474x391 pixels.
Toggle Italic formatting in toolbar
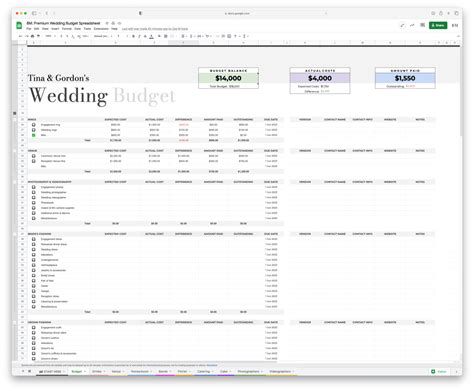point(139,36)
